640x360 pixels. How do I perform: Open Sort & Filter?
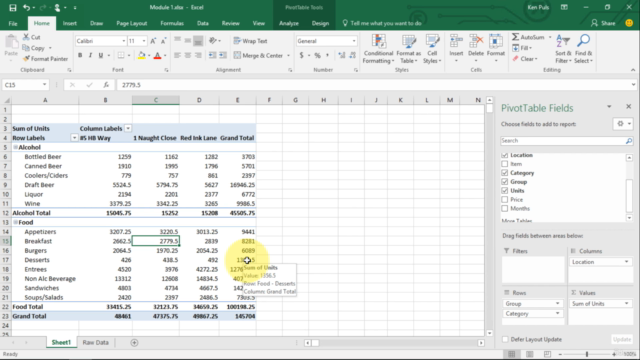tap(563, 49)
